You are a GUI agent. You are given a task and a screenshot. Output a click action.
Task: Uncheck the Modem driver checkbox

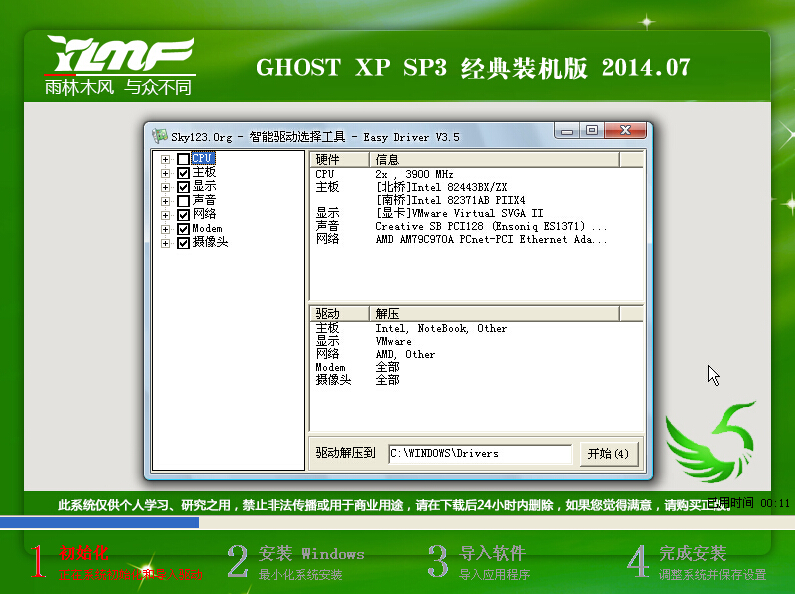184,229
